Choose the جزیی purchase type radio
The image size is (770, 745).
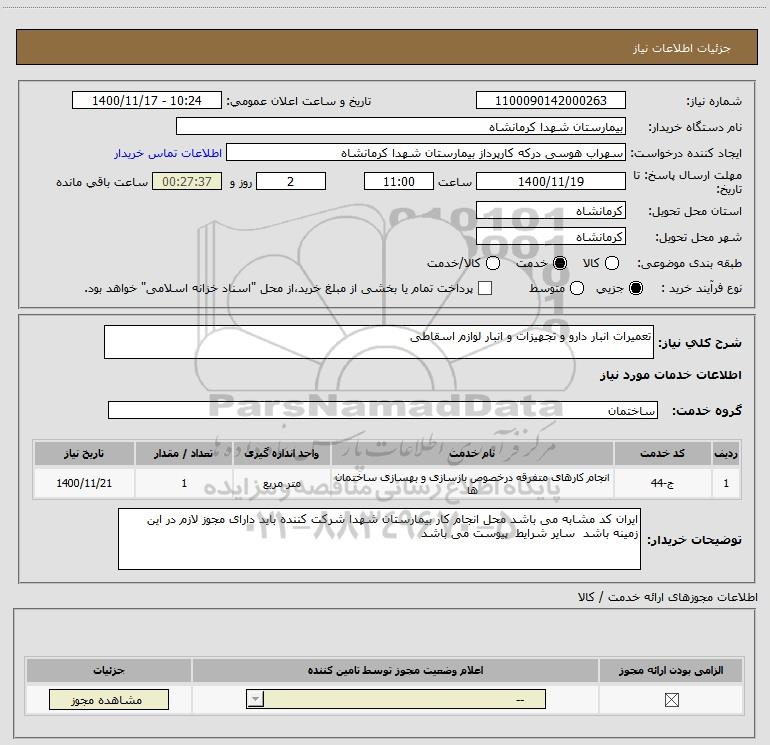click(635, 288)
